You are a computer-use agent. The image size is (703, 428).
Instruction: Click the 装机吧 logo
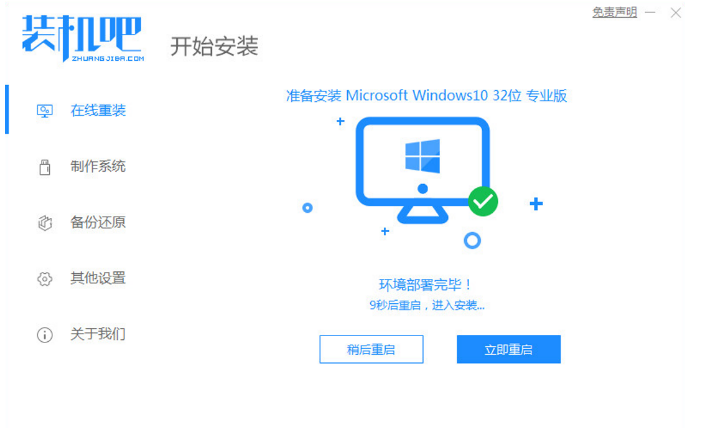(82, 39)
